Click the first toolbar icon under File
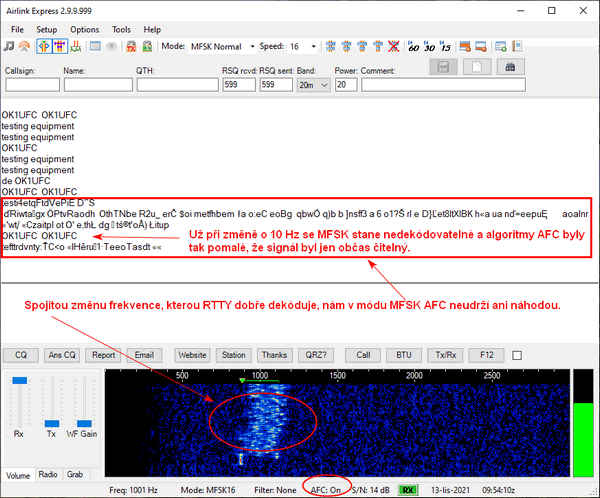The width and height of the screenshot is (600, 498). pyautogui.click(x=9, y=47)
